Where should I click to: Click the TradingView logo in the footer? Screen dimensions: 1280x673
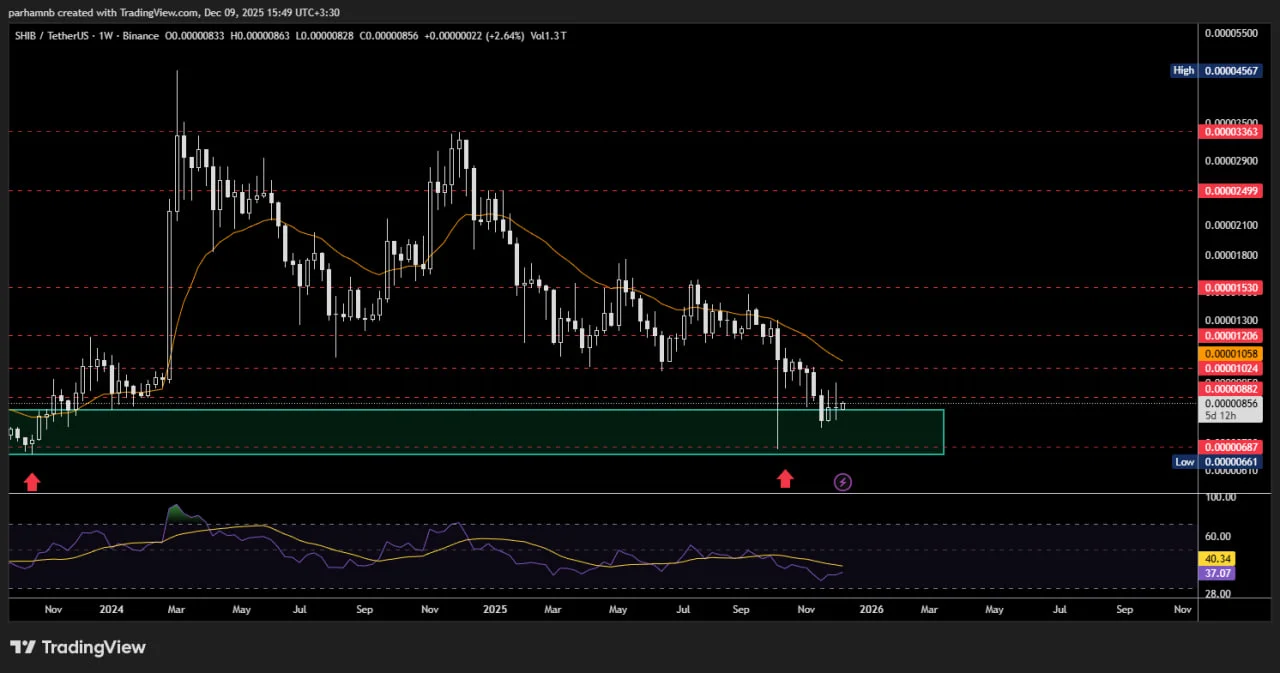tap(78, 647)
